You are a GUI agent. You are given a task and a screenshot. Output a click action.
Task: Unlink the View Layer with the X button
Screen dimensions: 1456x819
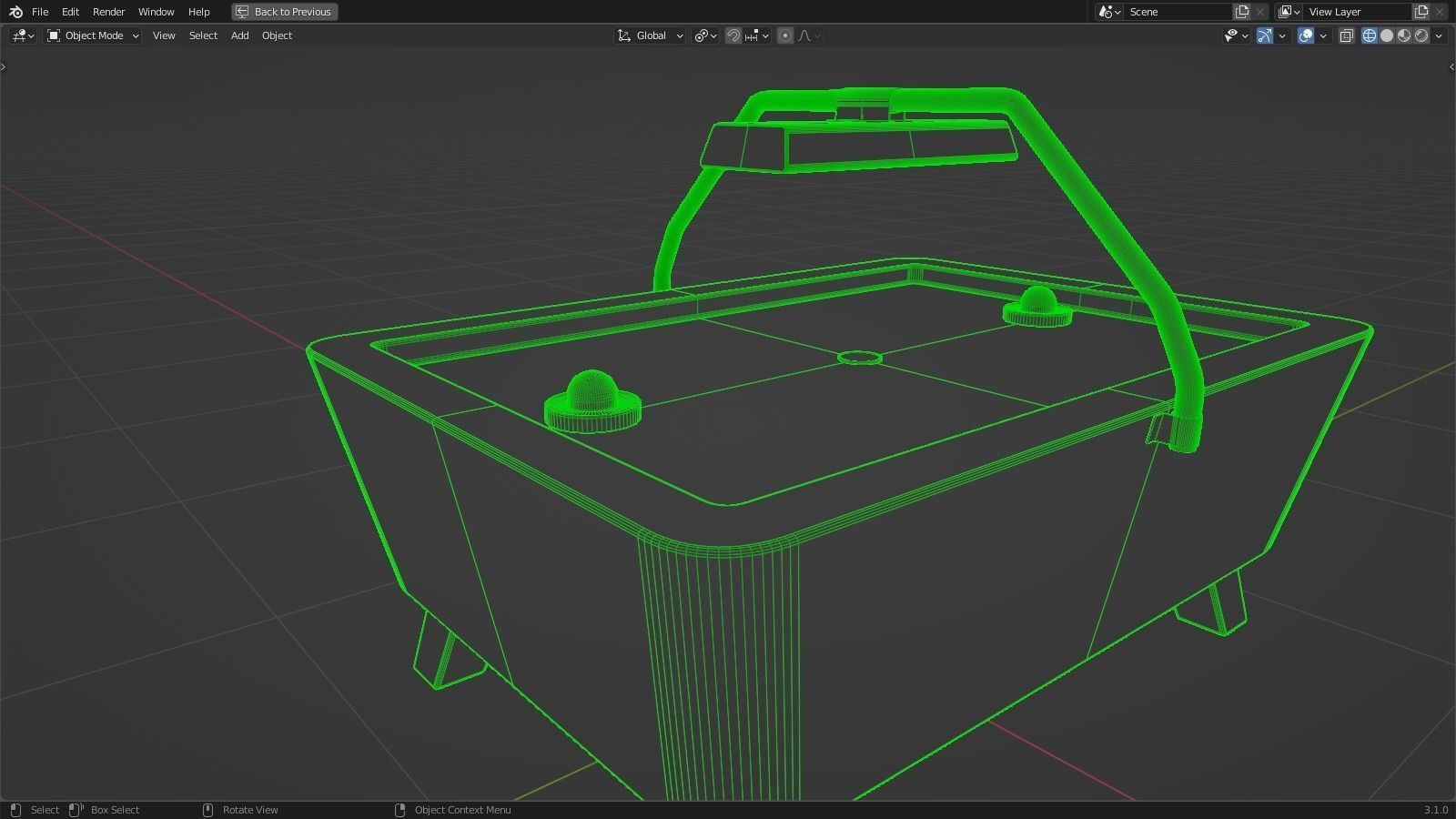pos(1439,12)
